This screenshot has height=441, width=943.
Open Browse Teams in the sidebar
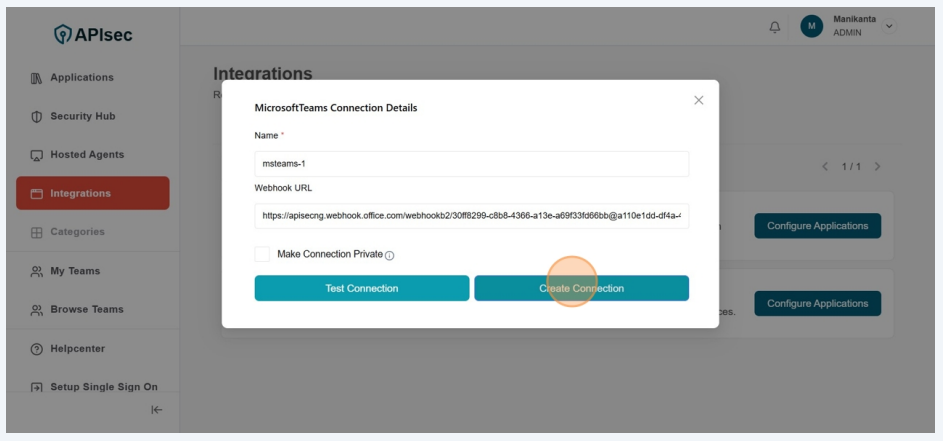tap(86, 309)
